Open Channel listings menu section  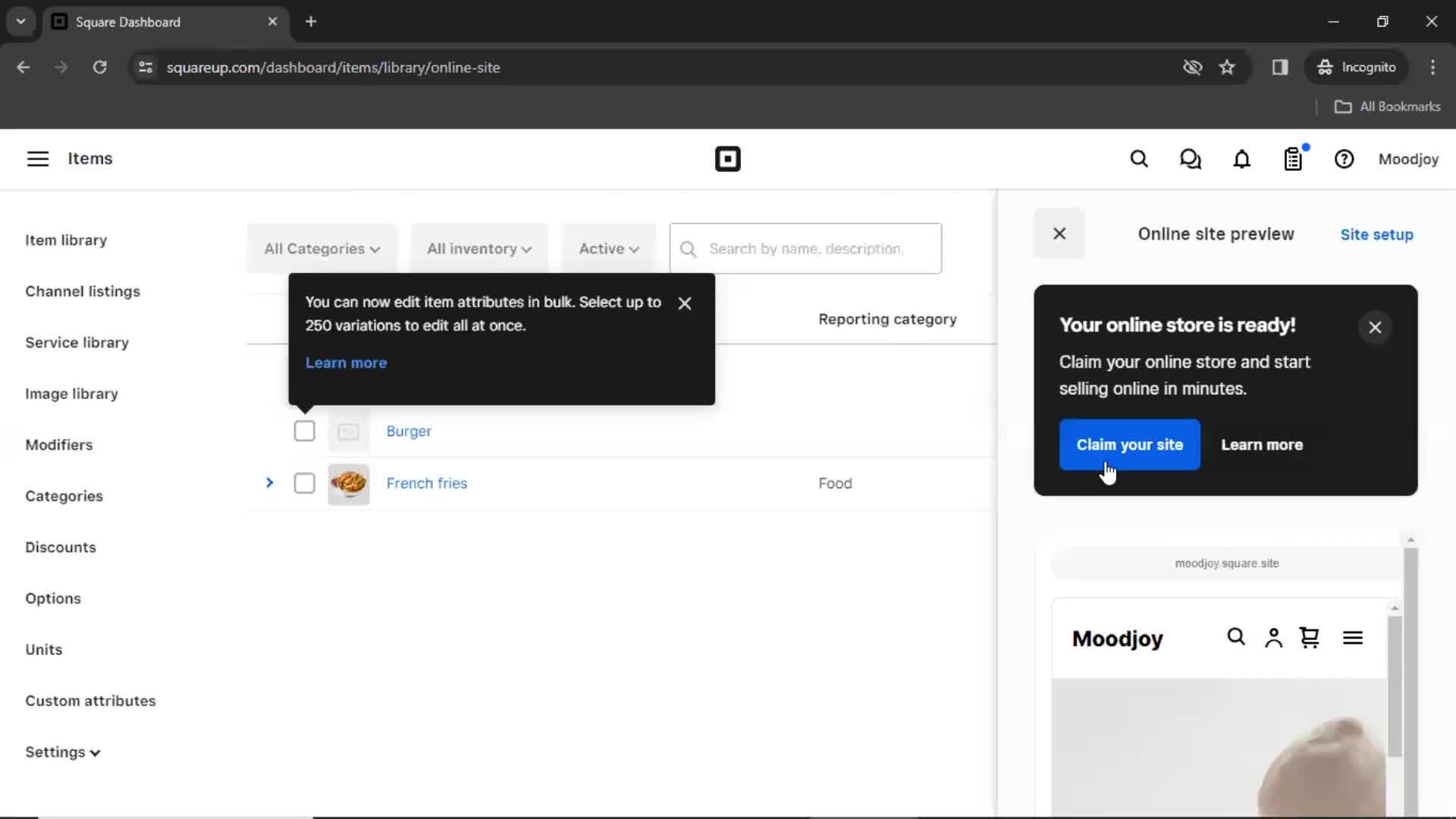tap(83, 291)
